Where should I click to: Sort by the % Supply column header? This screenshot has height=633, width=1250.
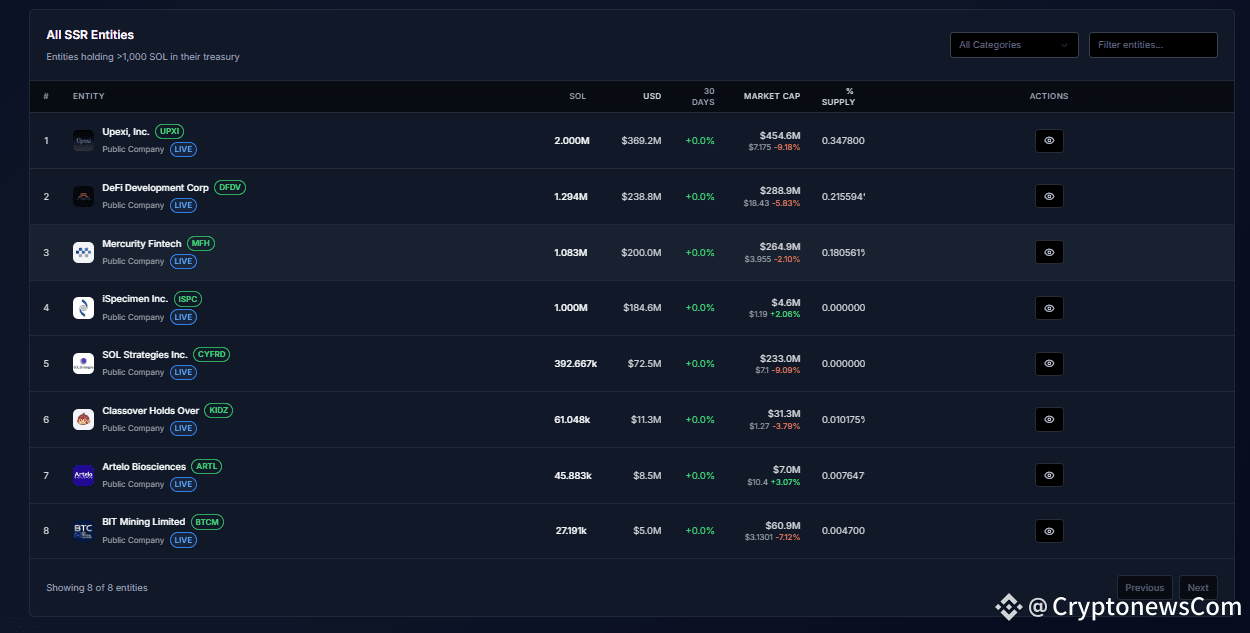[x=838, y=97]
